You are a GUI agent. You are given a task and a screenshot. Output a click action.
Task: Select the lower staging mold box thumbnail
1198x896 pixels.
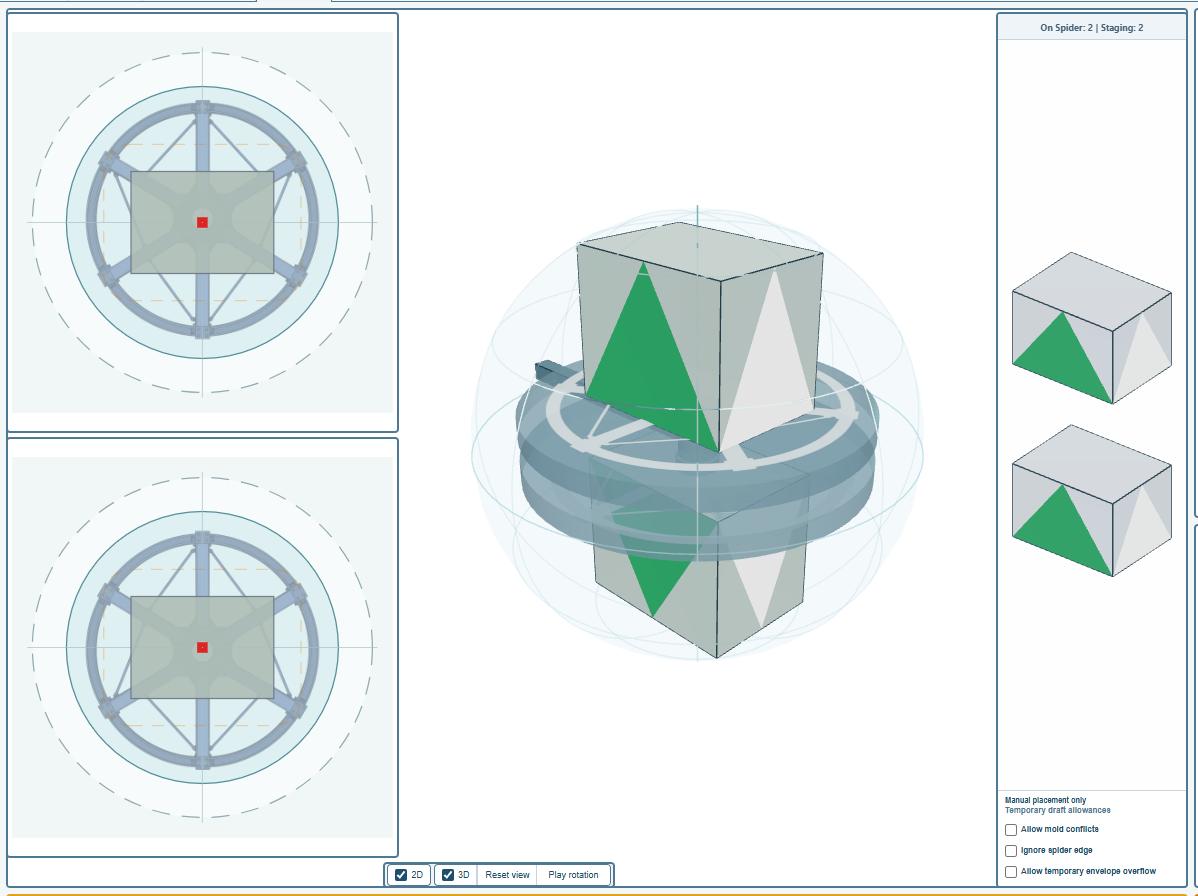(1091, 500)
